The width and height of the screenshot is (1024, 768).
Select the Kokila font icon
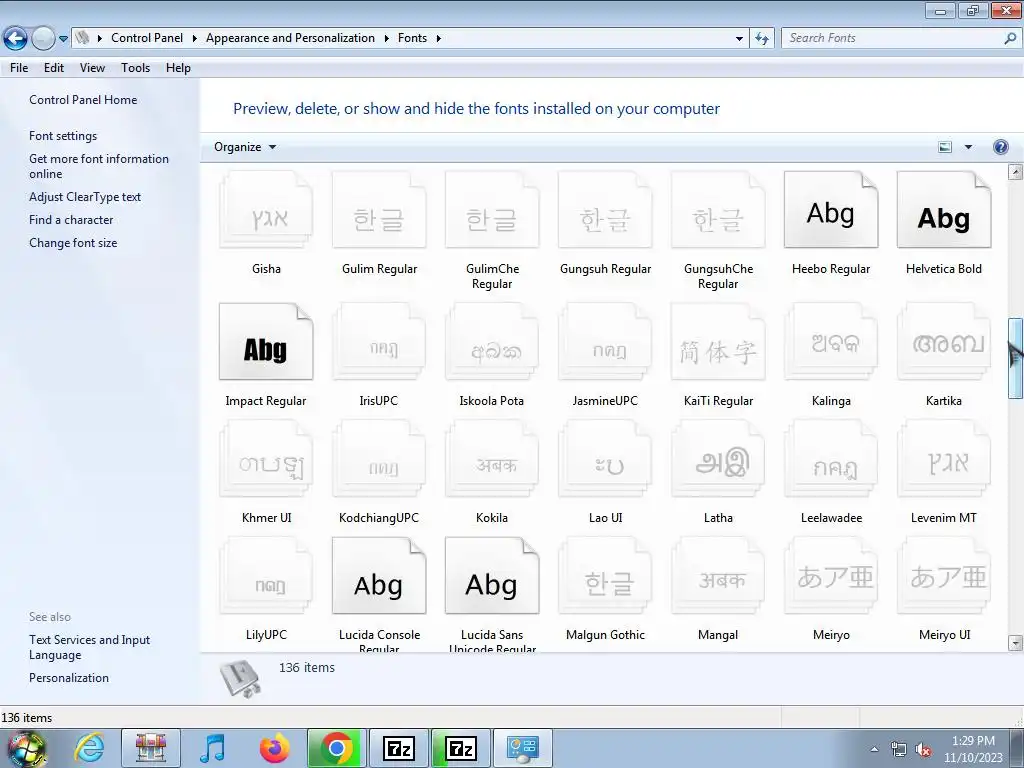(x=492, y=459)
